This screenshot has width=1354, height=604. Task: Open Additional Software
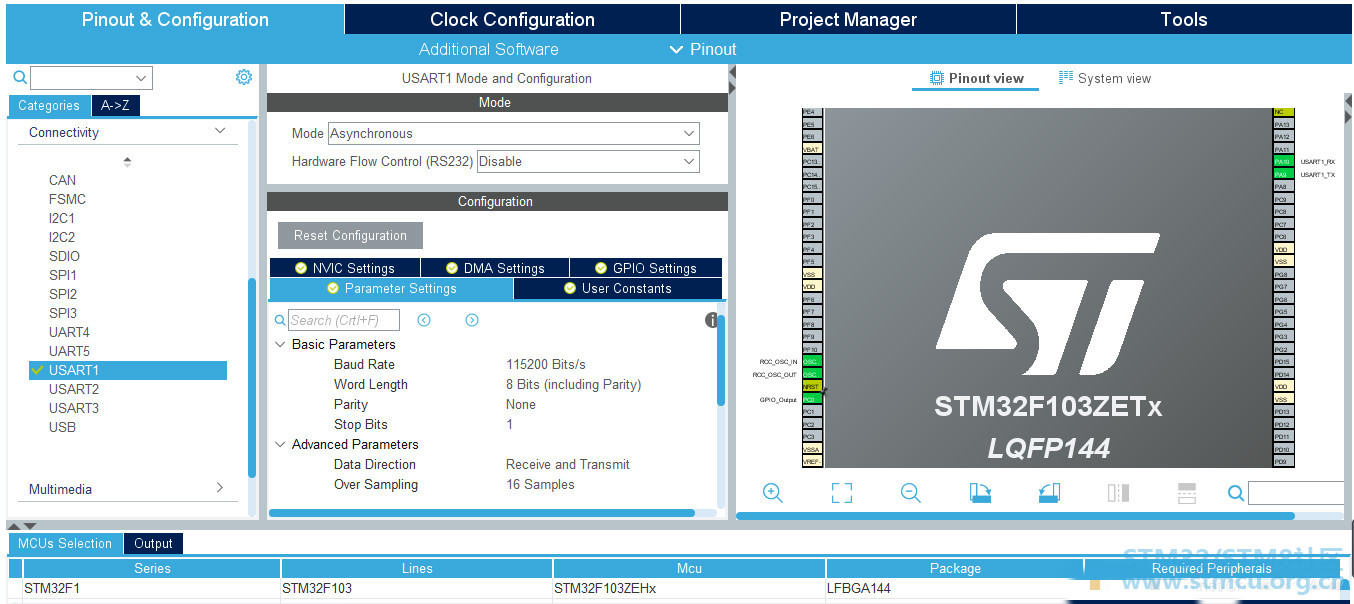pyautogui.click(x=488, y=49)
